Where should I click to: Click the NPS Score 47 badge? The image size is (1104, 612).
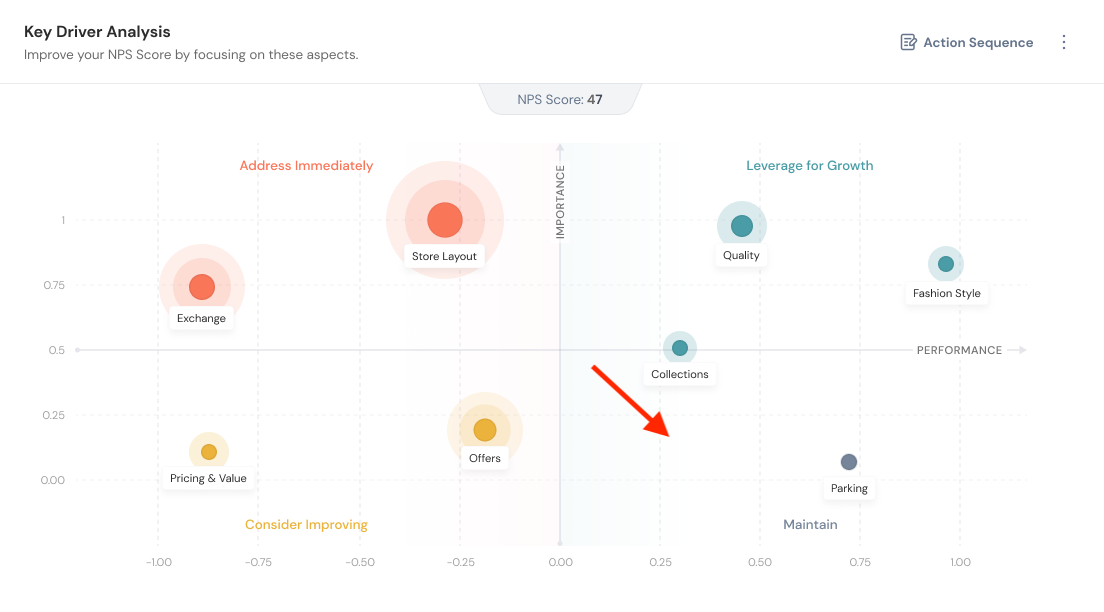[x=560, y=99]
